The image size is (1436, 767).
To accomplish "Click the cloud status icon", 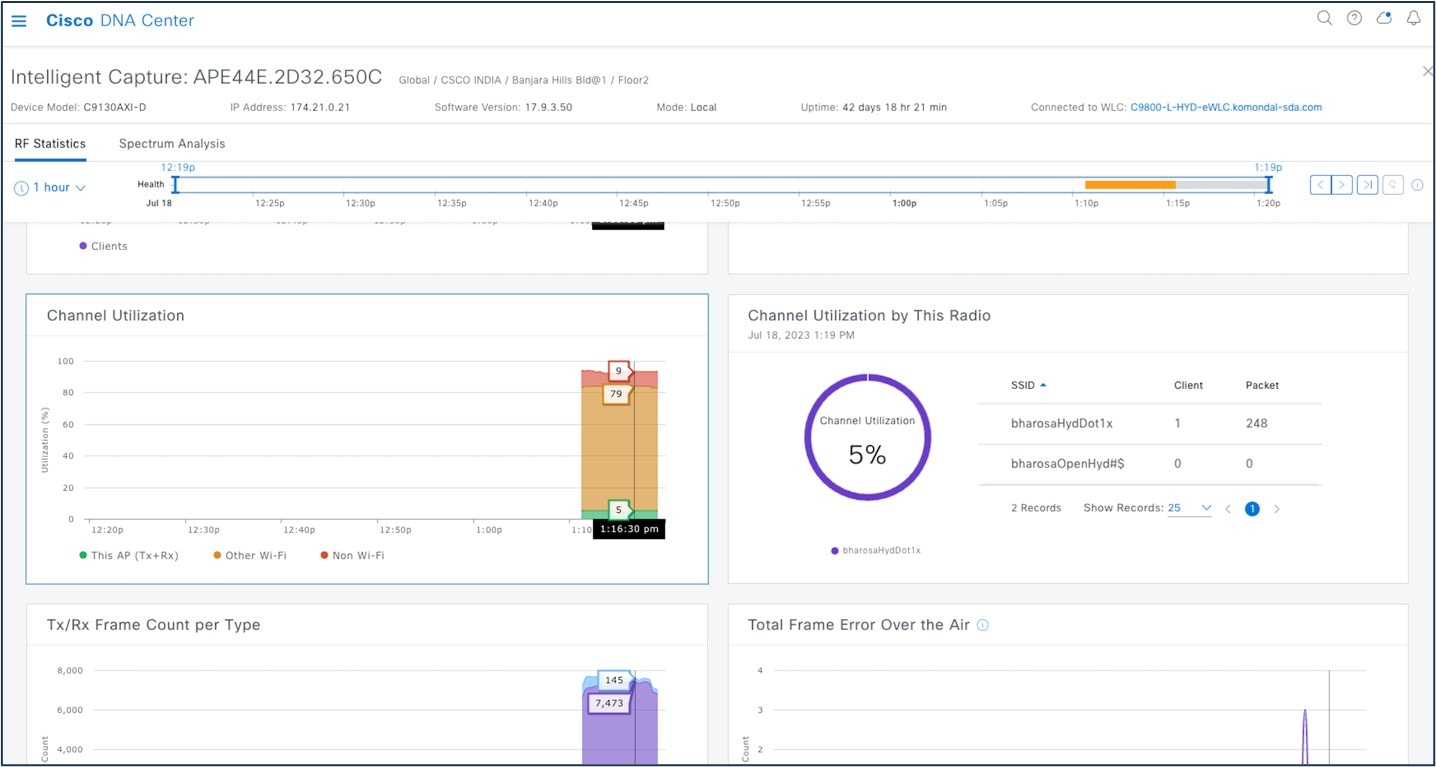I will (1384, 18).
